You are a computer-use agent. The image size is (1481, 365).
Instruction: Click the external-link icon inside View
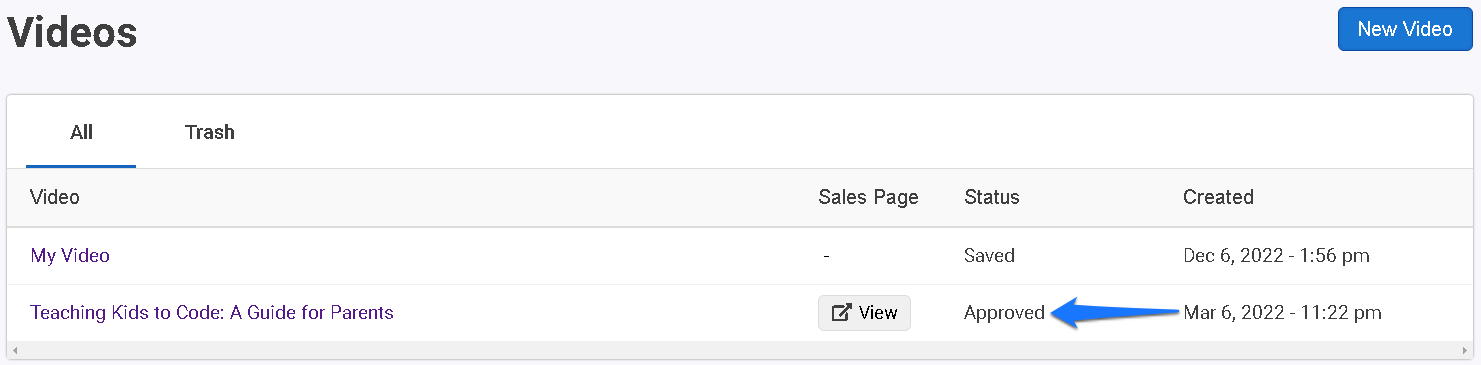pos(841,313)
